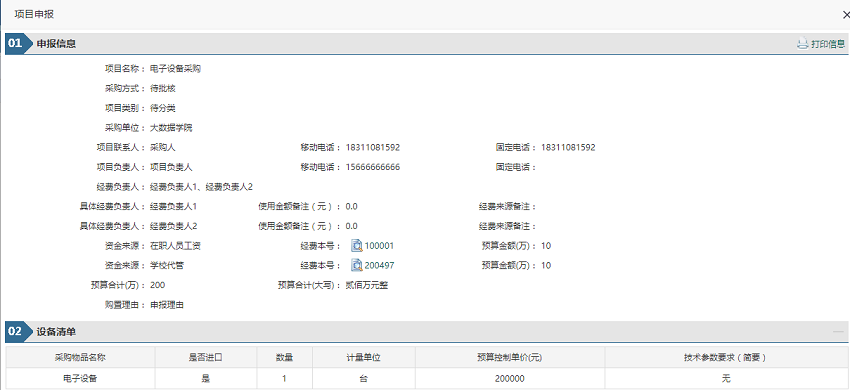Open budget account number 200497
The image size is (850, 390).
point(379,265)
